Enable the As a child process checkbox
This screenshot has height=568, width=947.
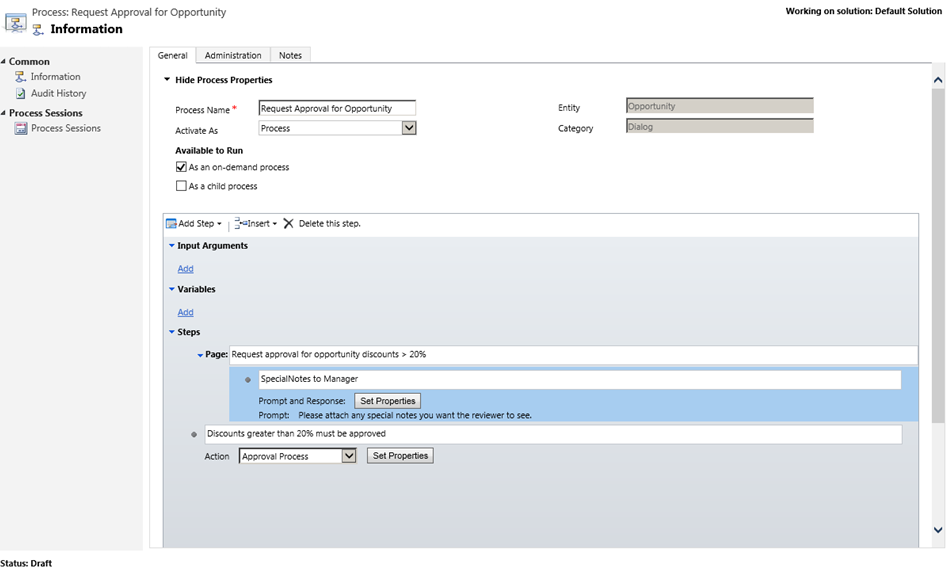click(181, 186)
